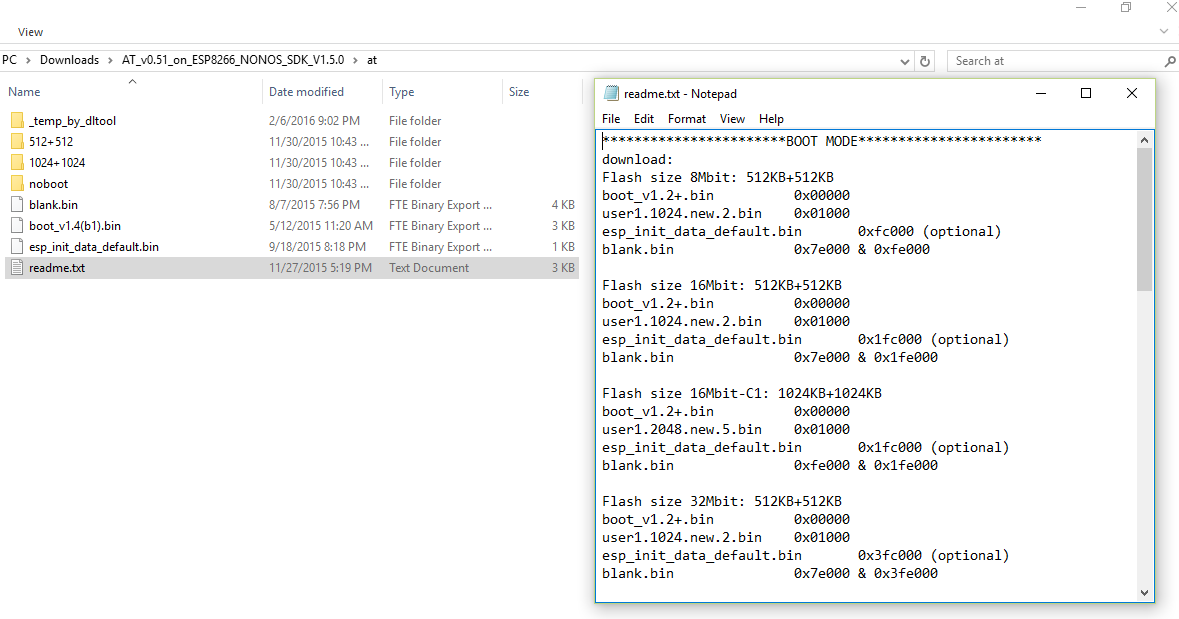Sort files by the Size column
Image resolution: width=1179 pixels, height=619 pixels.
519,92
